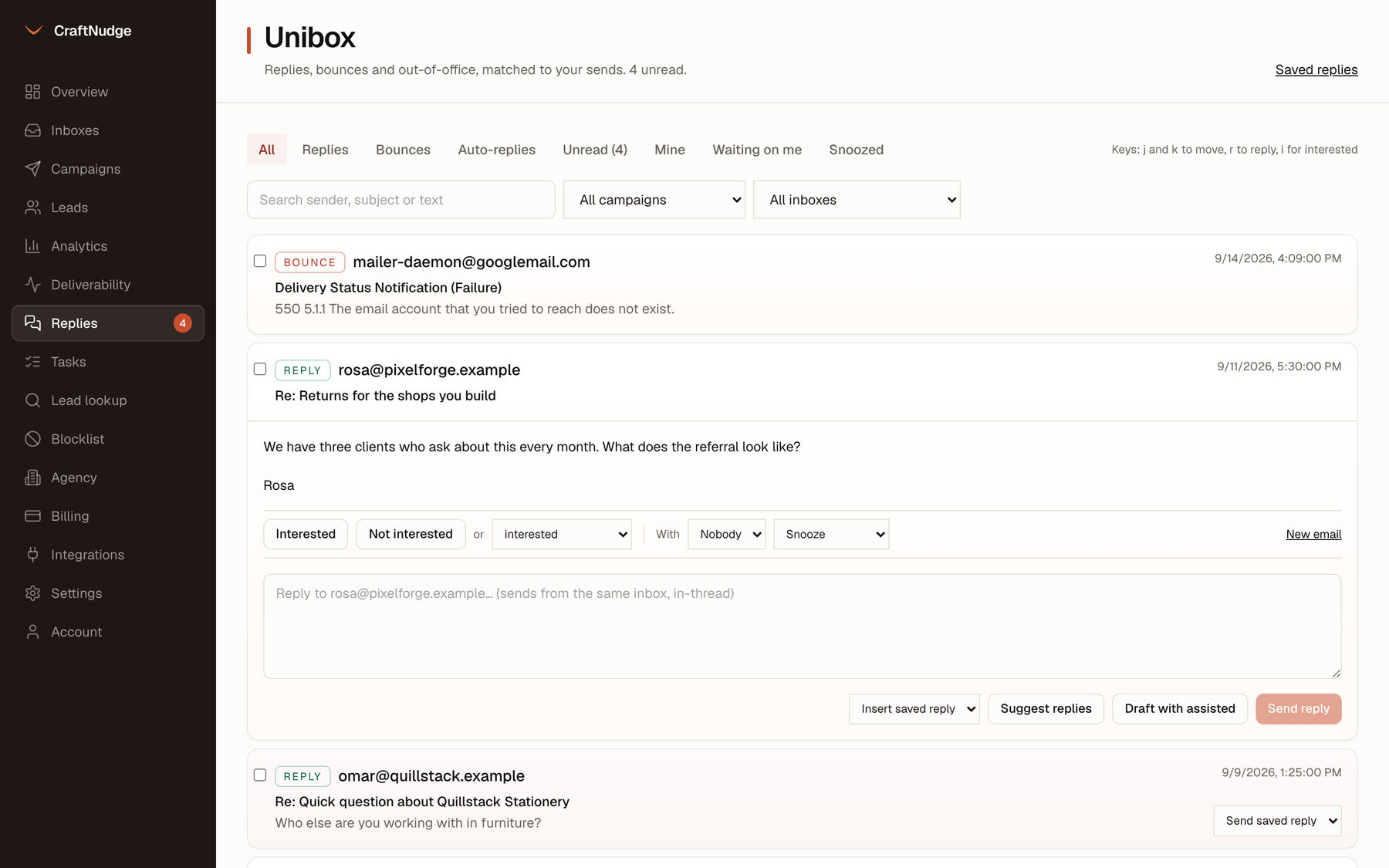Screen dimensions: 1389x868
Task: Switch to the Auto-replies tab
Action: point(497,150)
